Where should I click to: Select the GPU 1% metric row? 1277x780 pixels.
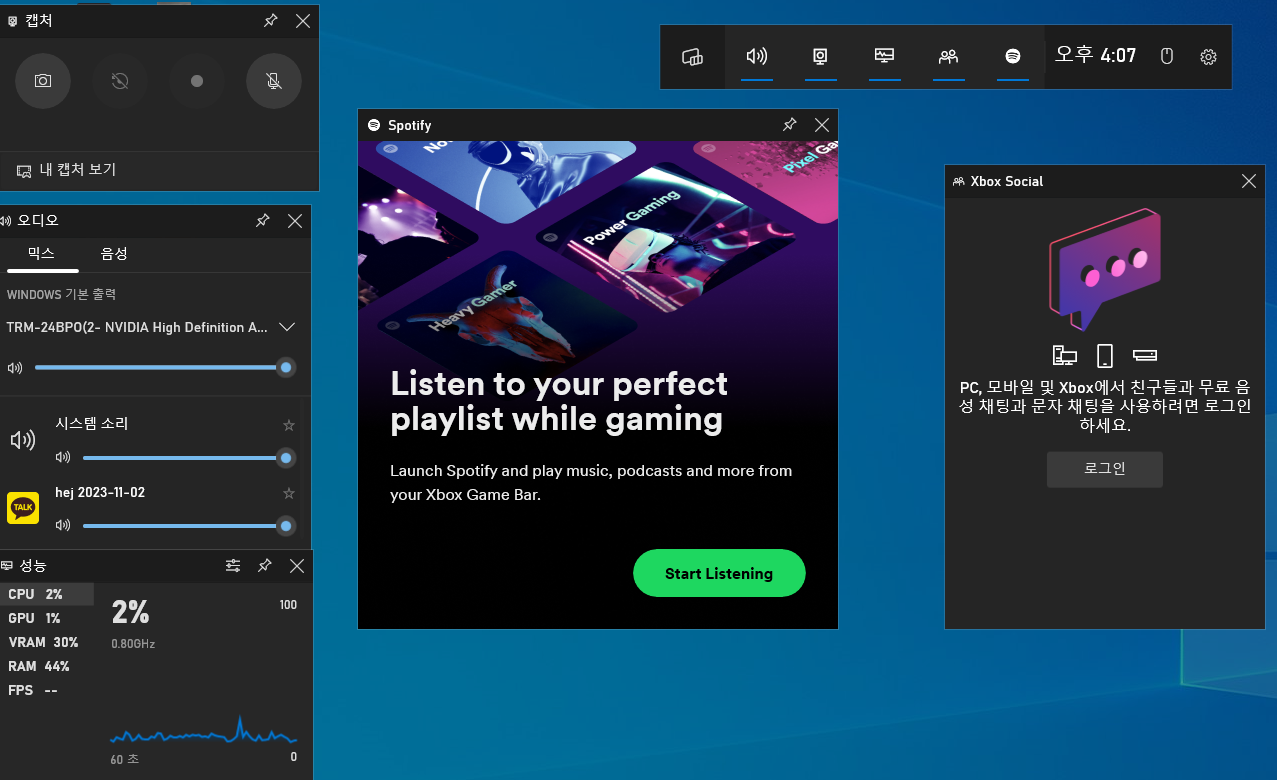[x=47, y=618]
